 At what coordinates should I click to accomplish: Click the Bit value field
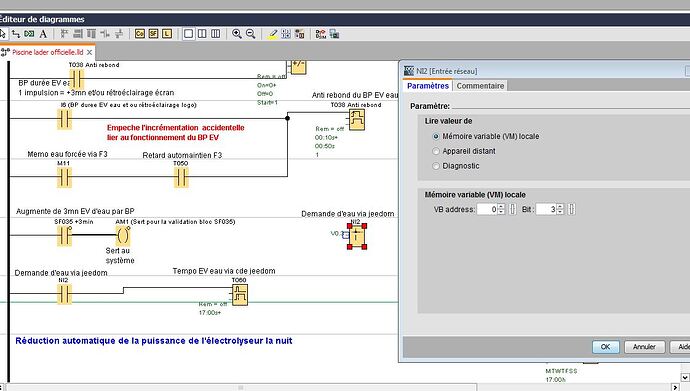546,209
